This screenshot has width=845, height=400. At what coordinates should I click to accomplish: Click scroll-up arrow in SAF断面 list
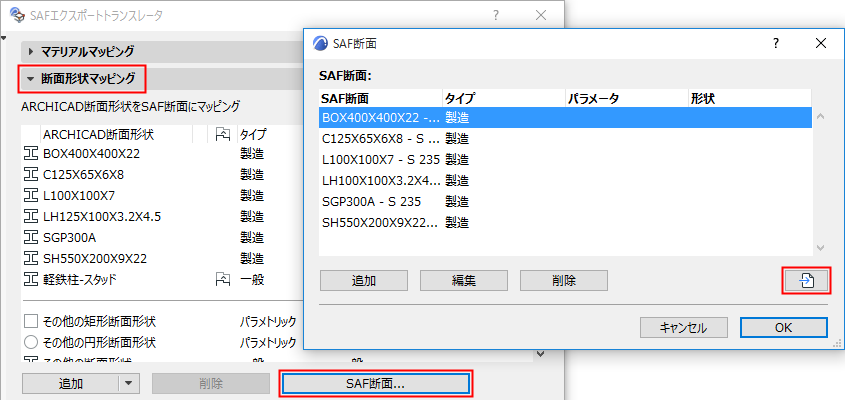click(821, 116)
